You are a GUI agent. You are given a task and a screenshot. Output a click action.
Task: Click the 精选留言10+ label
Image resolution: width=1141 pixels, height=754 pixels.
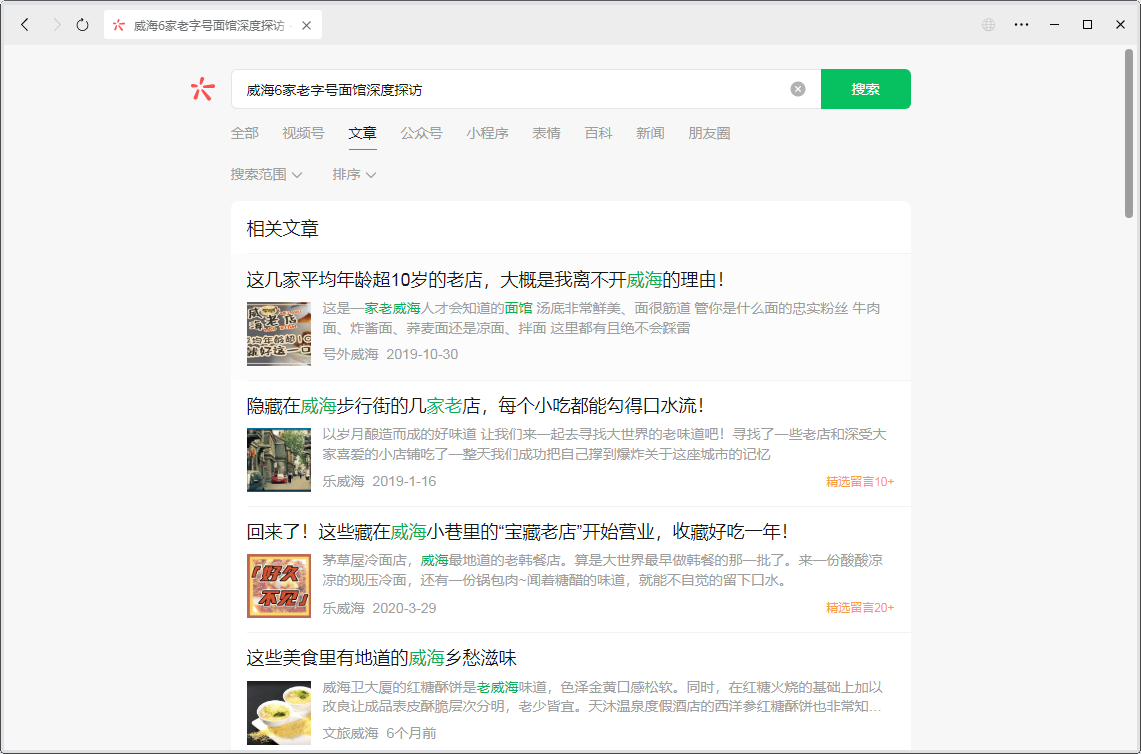click(x=860, y=482)
